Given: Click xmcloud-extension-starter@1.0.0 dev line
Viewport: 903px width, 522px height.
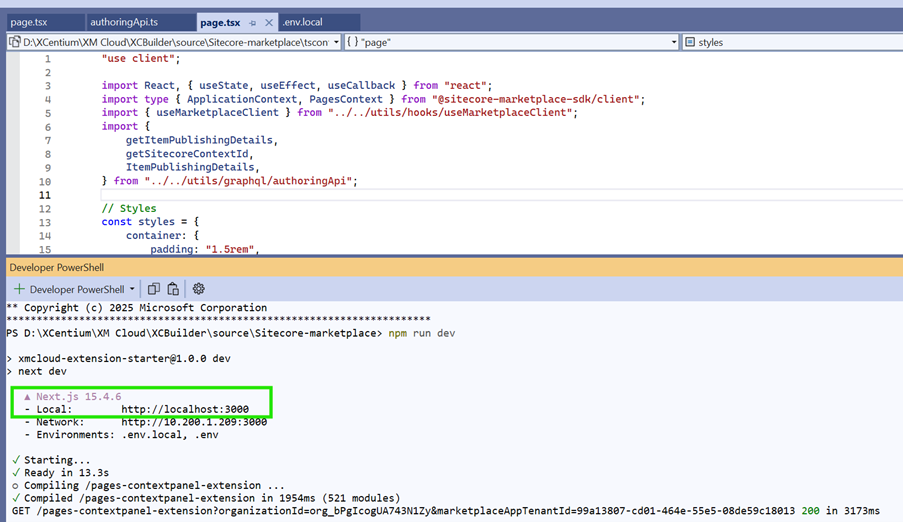Looking at the screenshot, I should tap(119, 358).
